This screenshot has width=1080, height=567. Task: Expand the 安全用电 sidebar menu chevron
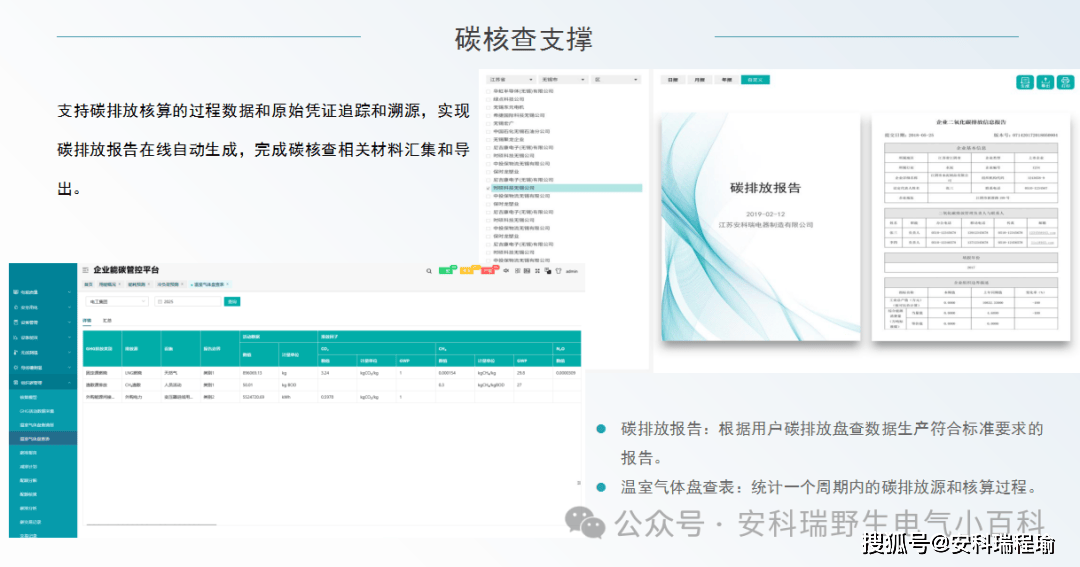[x=70, y=307]
